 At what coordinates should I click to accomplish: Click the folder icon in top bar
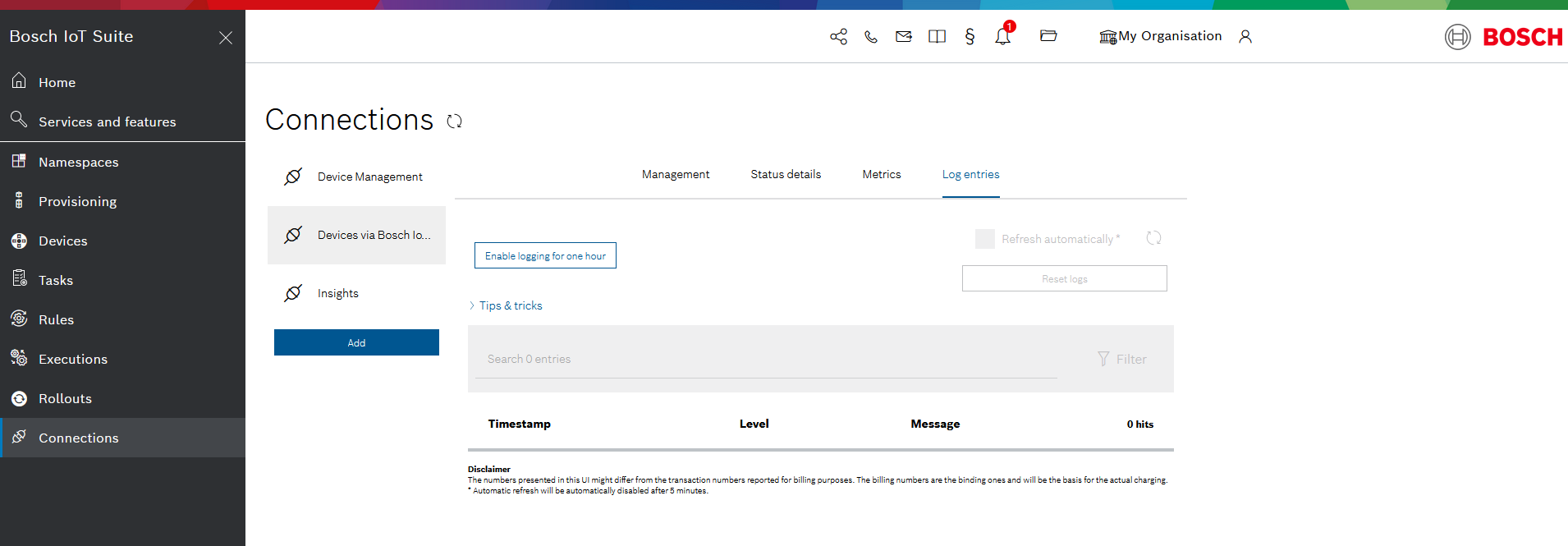point(1048,35)
